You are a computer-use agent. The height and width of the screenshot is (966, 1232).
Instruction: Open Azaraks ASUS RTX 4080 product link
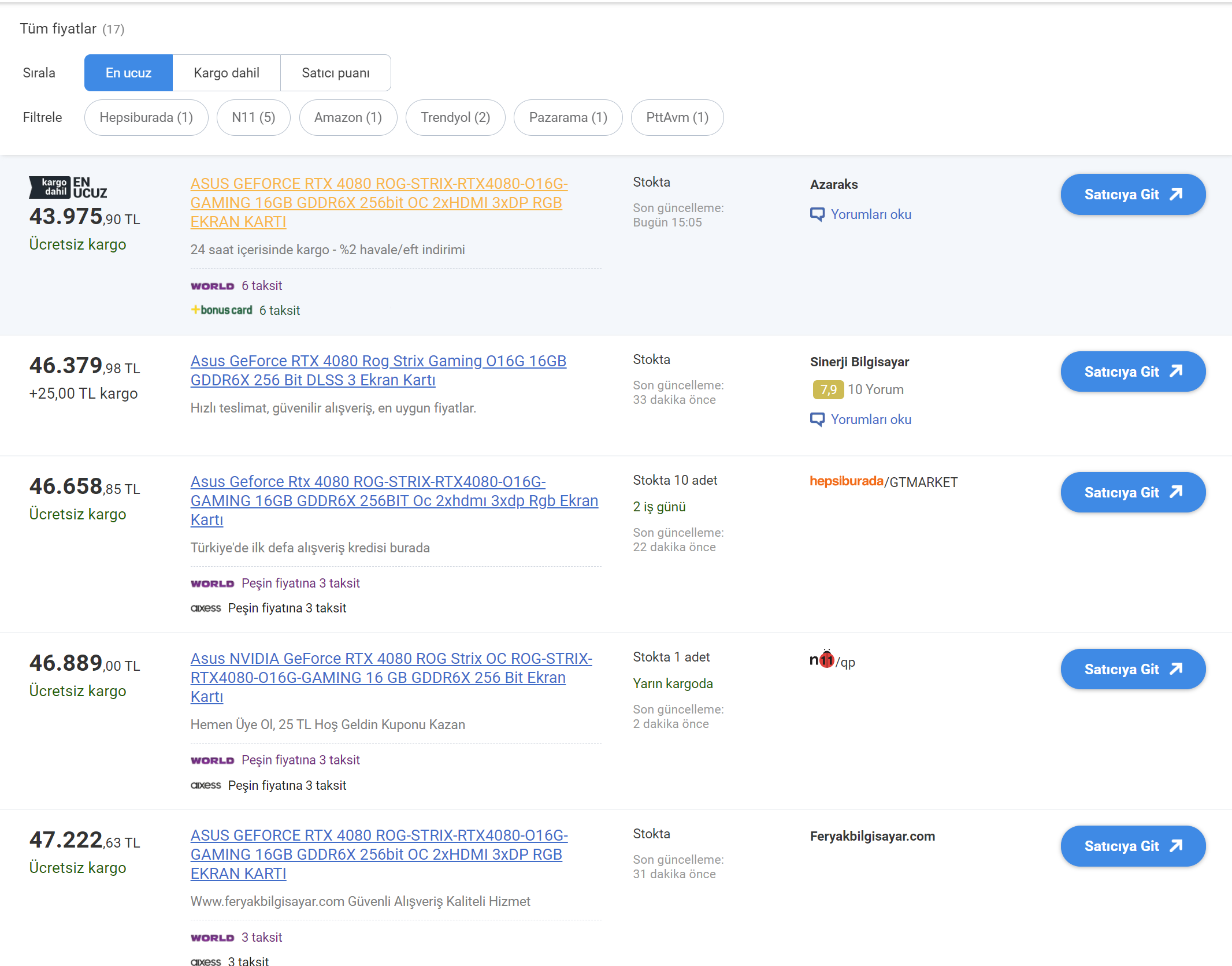click(379, 202)
